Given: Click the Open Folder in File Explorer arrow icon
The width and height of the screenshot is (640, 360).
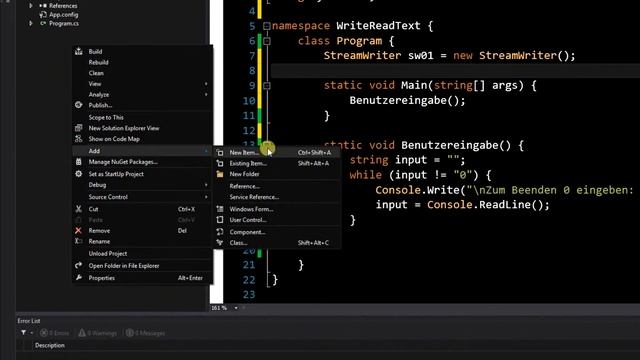Looking at the screenshot, I should pyautogui.click(x=78, y=265).
